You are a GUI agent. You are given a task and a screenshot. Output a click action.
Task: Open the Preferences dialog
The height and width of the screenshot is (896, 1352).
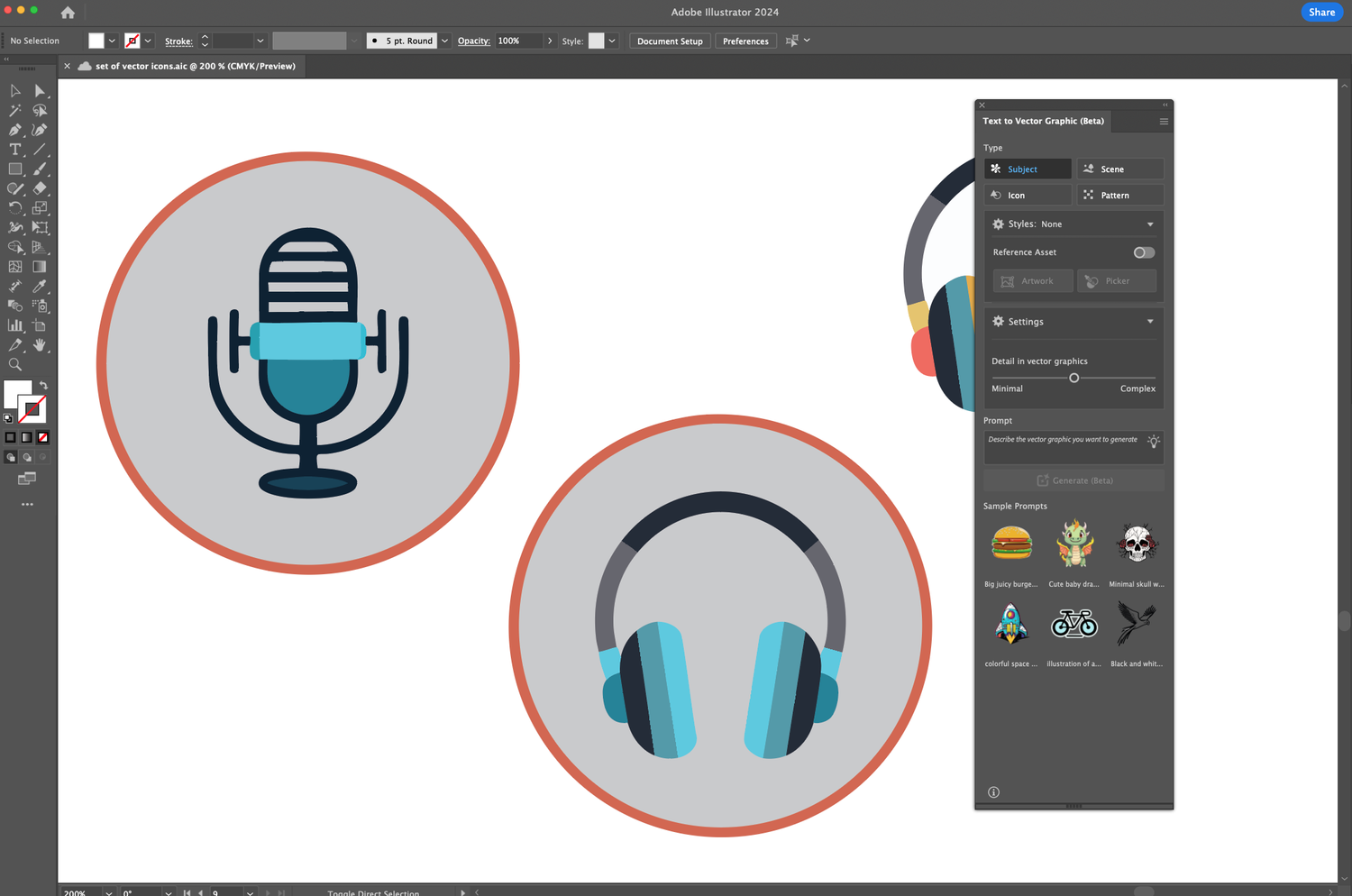point(745,41)
